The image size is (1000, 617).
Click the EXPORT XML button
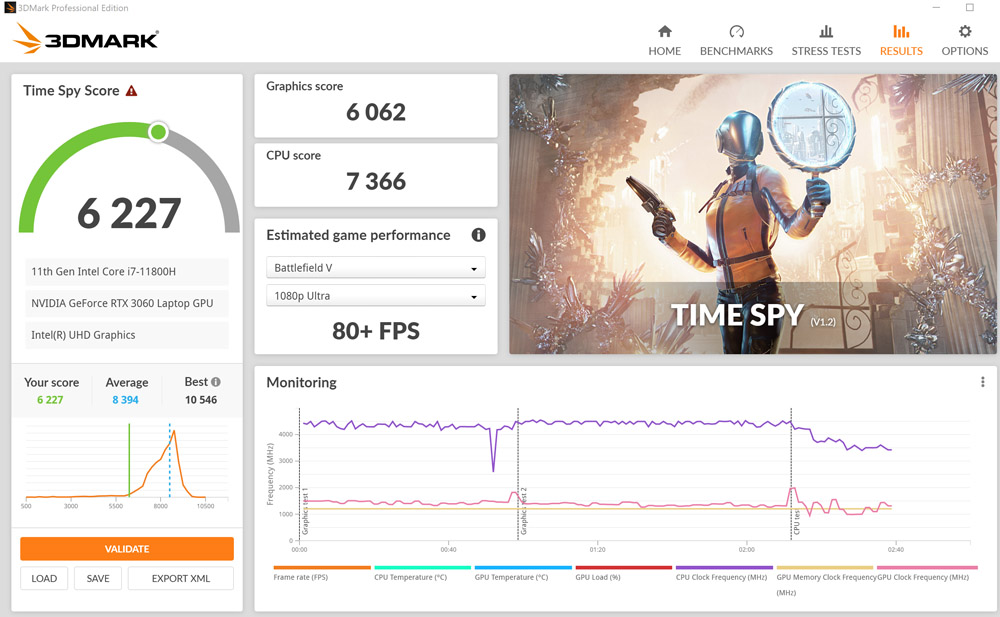pos(180,578)
